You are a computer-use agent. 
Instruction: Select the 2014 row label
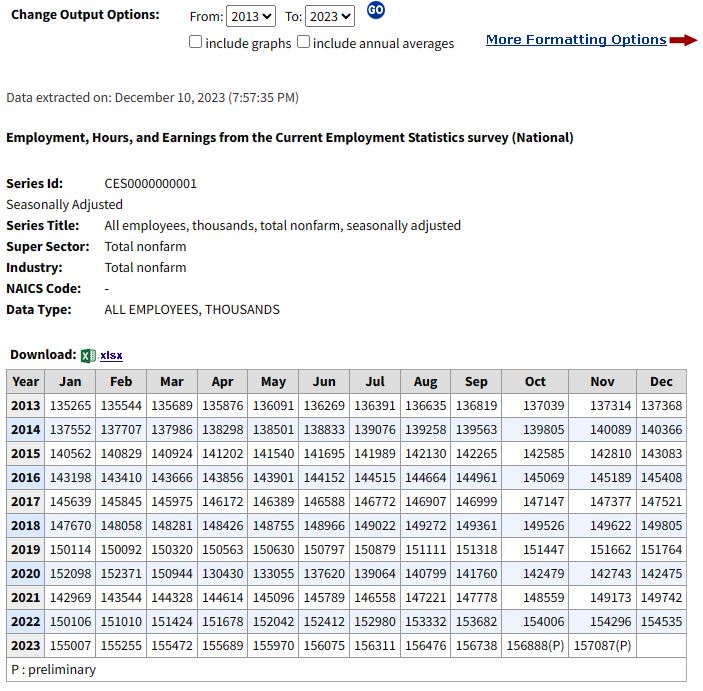pos(26,430)
